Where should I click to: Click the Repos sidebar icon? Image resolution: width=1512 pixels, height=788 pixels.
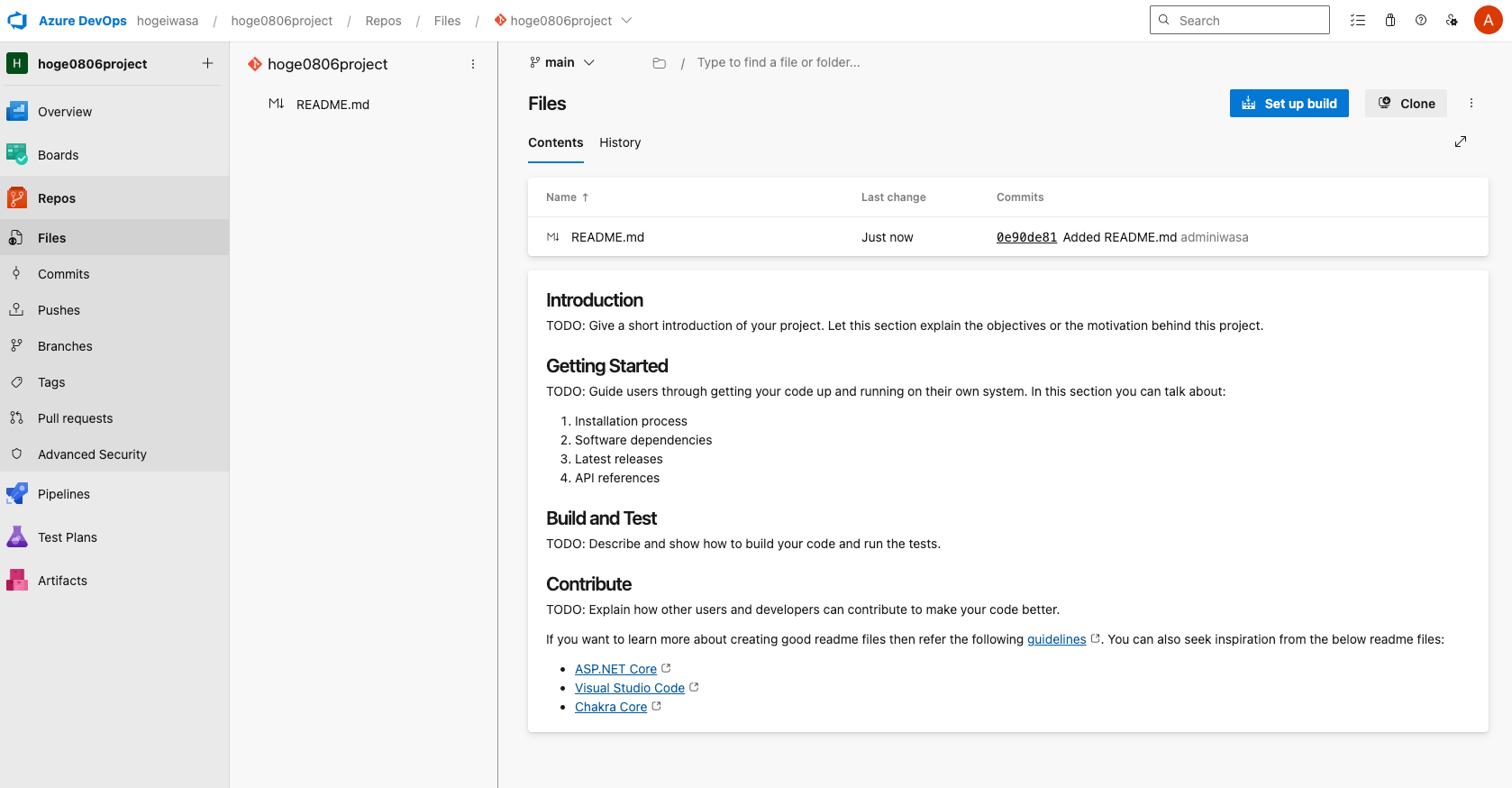point(17,198)
